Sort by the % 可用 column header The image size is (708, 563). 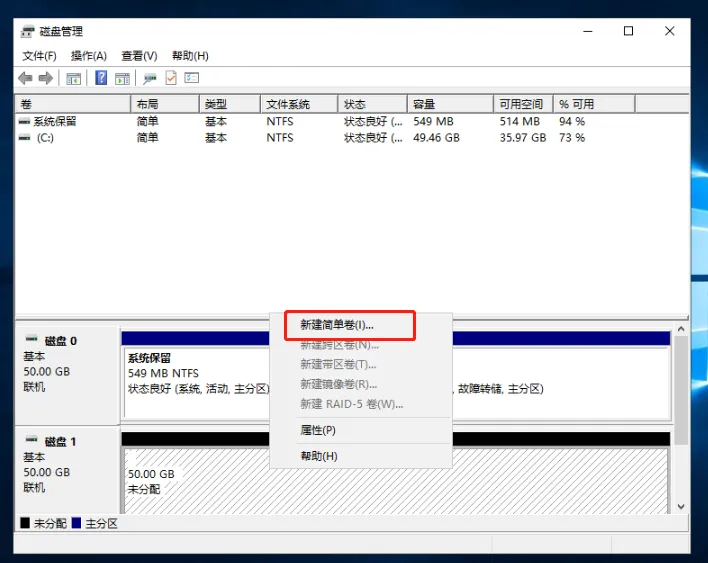tap(594, 104)
